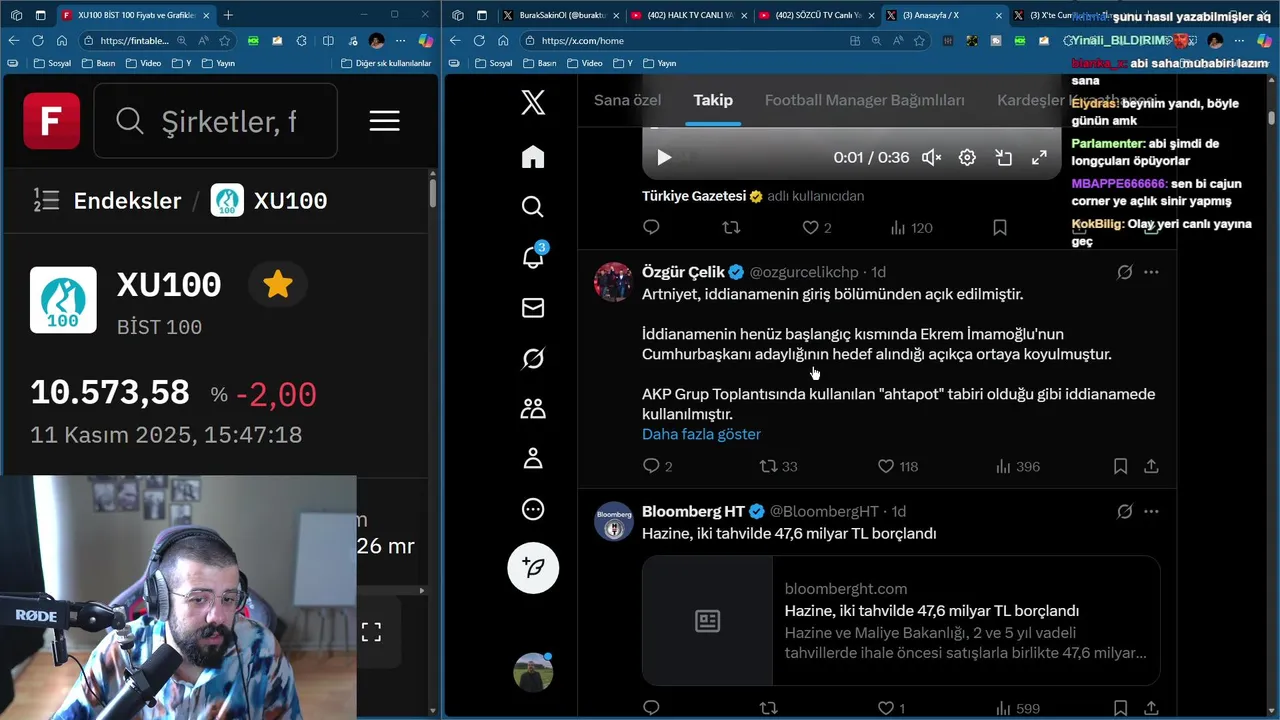Open new tab in Fintables window
This screenshot has height=720, width=1280.
[x=228, y=15]
